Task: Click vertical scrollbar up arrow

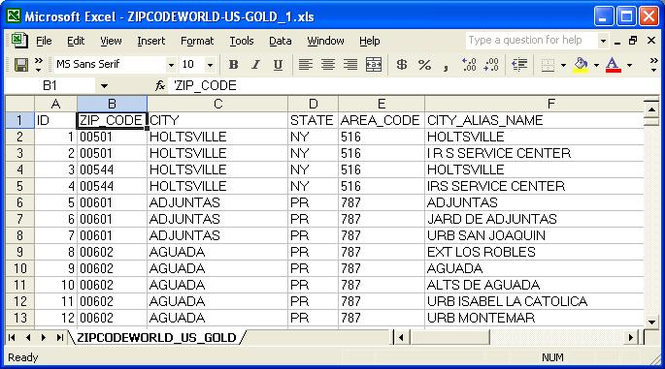Action: point(651,110)
